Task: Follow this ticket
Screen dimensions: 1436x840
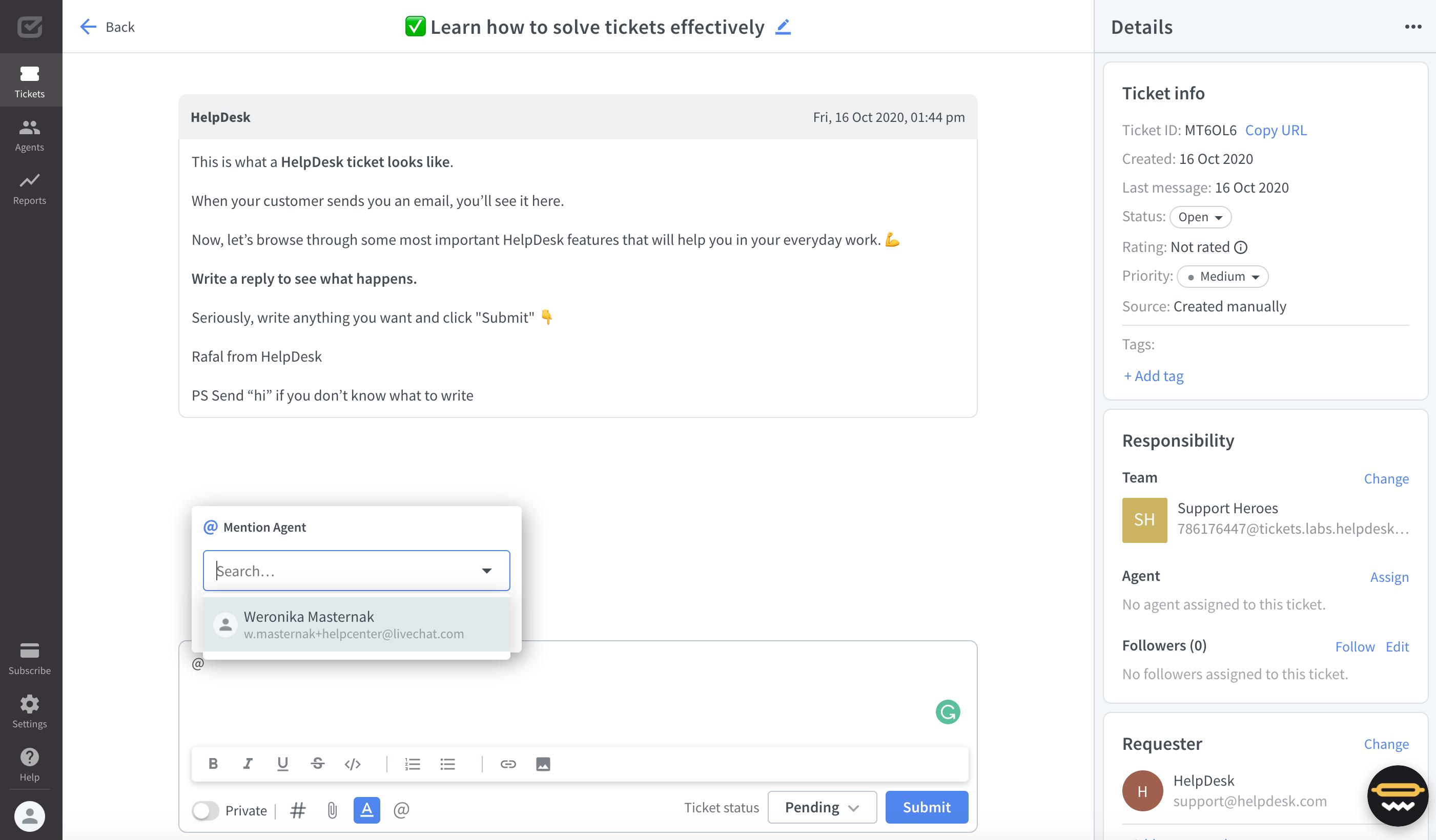Action: click(1355, 646)
